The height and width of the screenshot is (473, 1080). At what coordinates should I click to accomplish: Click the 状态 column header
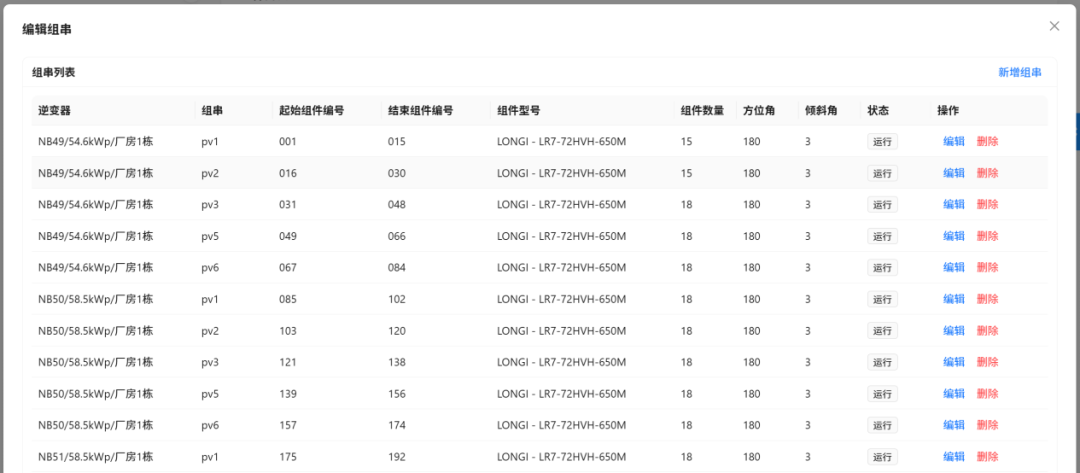coord(878,111)
